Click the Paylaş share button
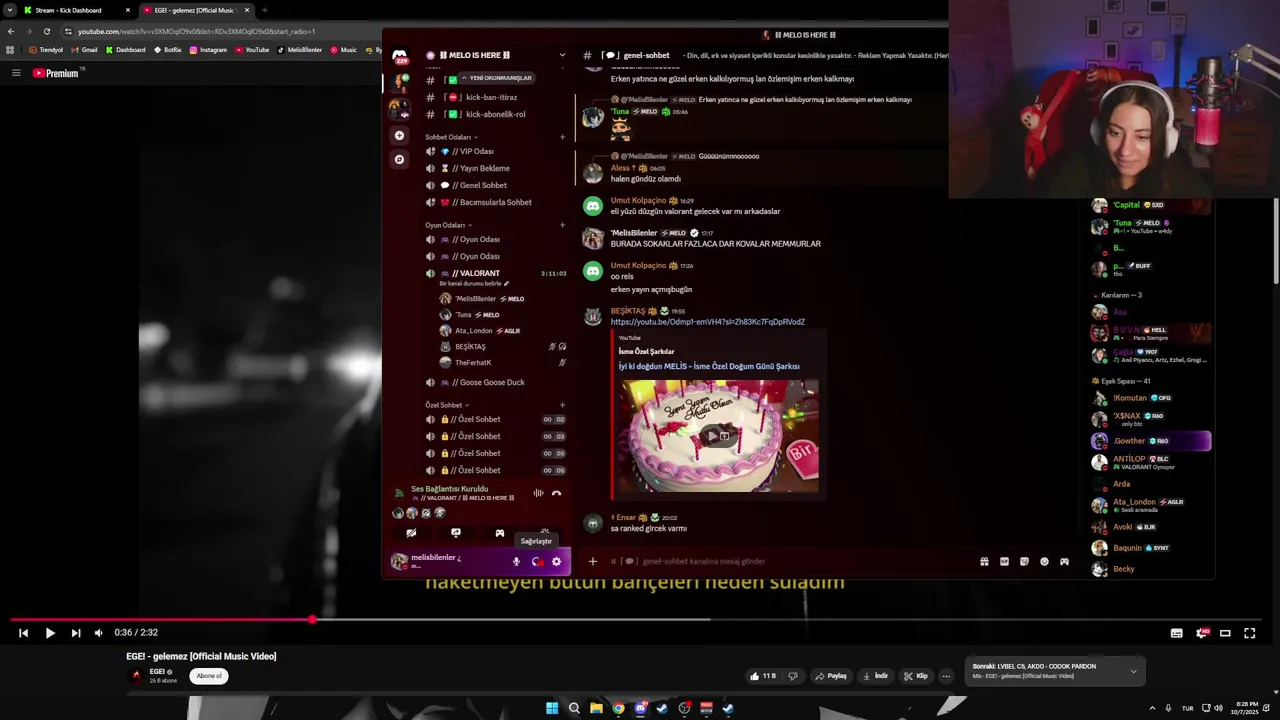The height and width of the screenshot is (720, 1280). (831, 676)
